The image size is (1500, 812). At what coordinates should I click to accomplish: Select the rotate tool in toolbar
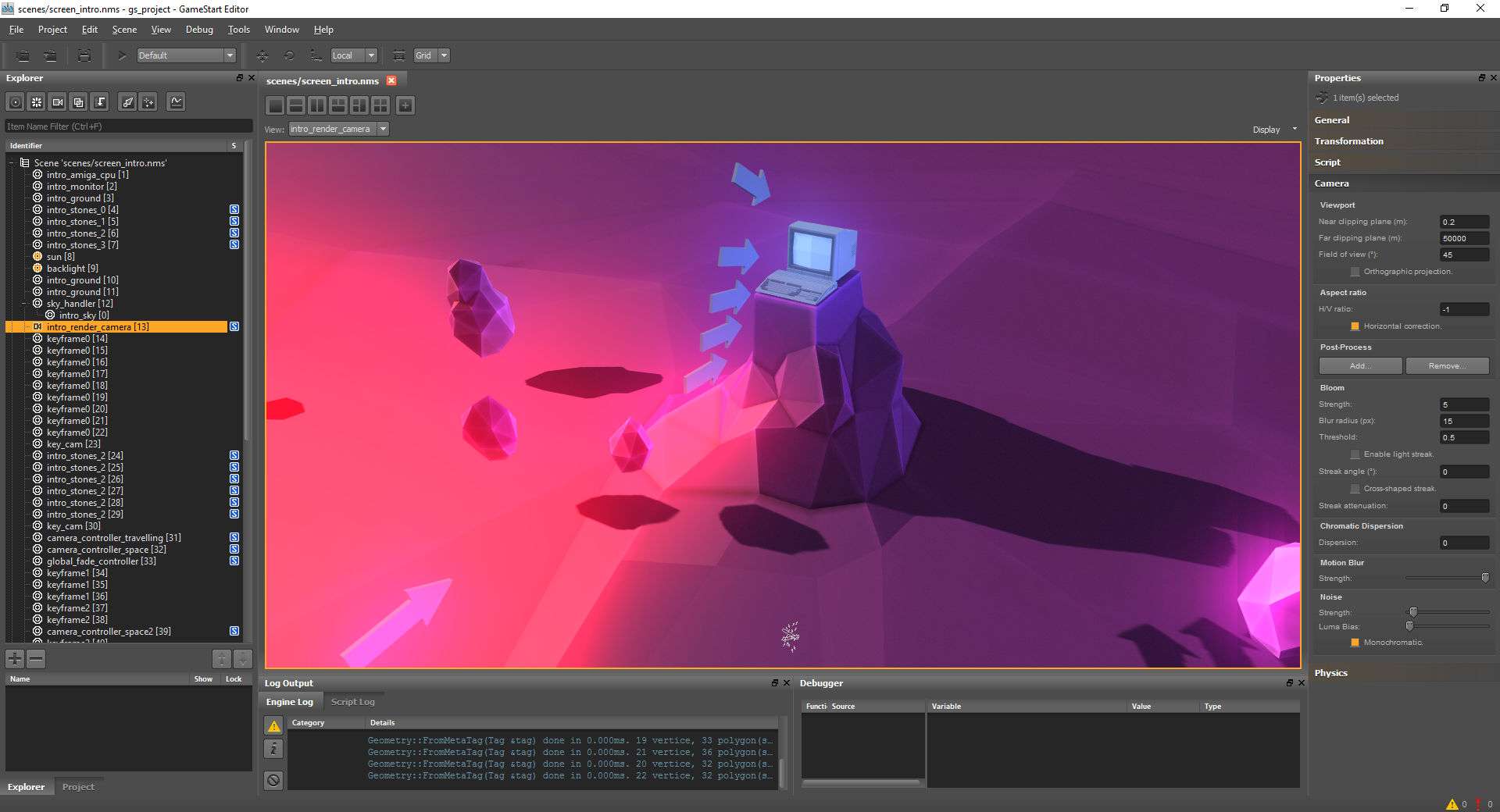[x=289, y=55]
